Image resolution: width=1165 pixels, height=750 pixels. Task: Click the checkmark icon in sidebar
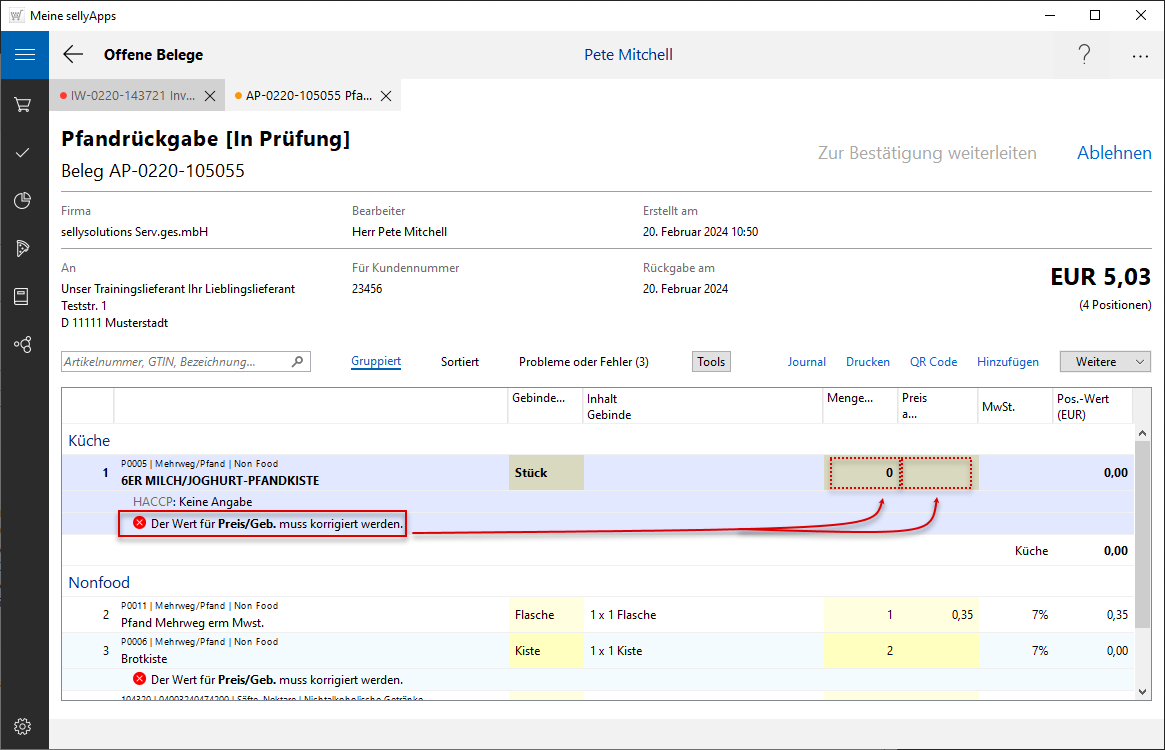[24, 152]
